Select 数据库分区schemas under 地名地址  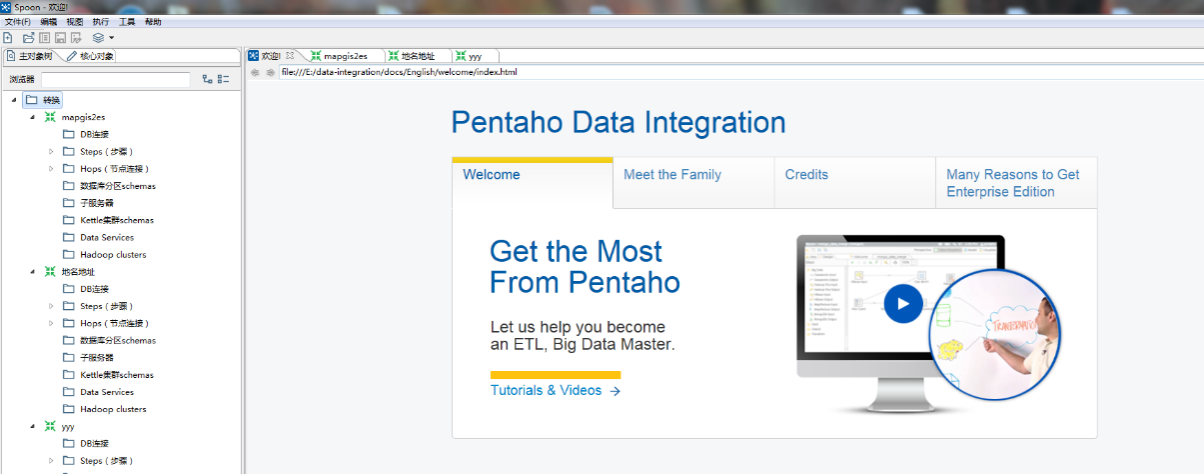(109, 340)
